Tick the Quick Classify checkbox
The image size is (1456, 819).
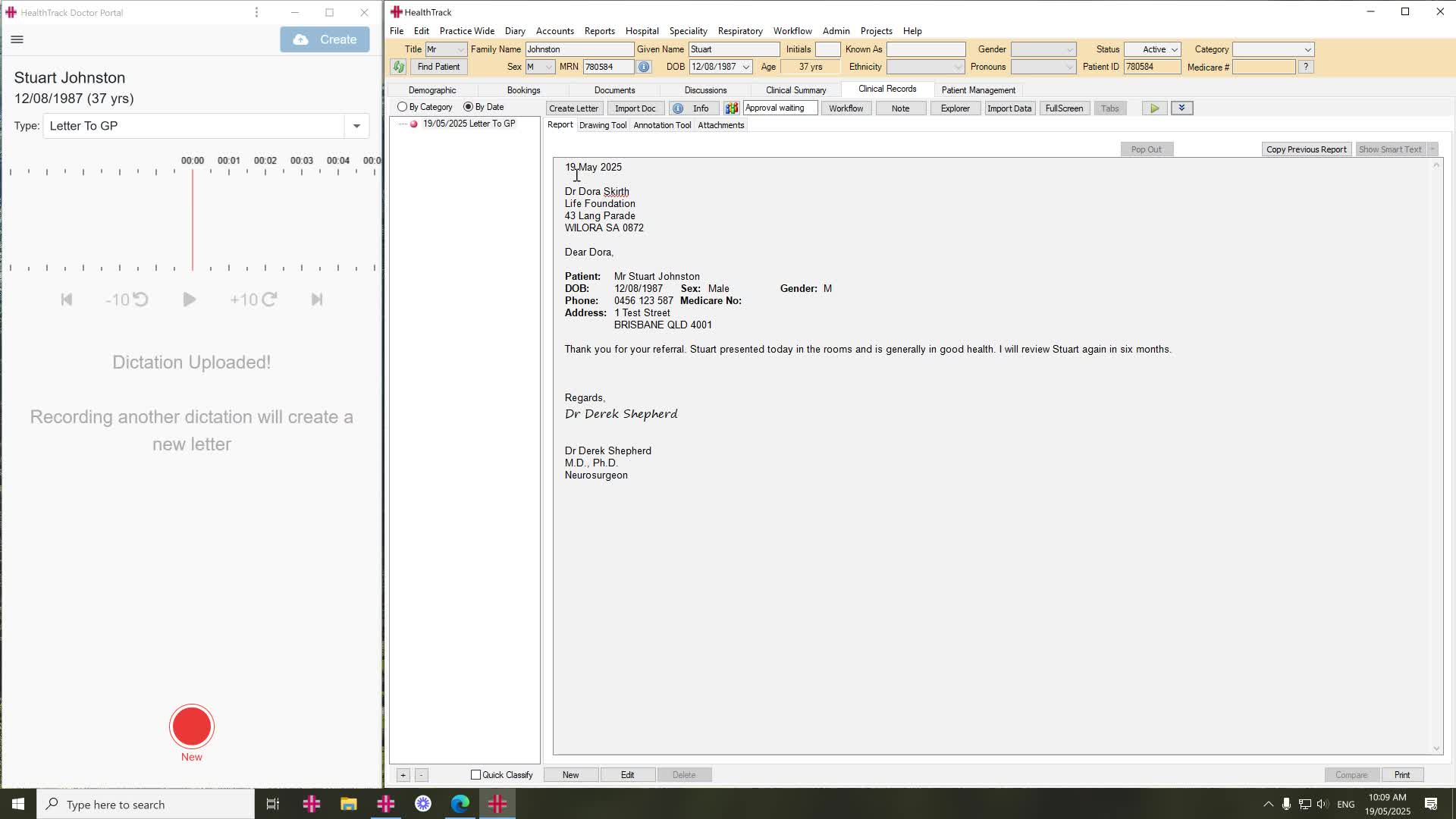pos(476,775)
